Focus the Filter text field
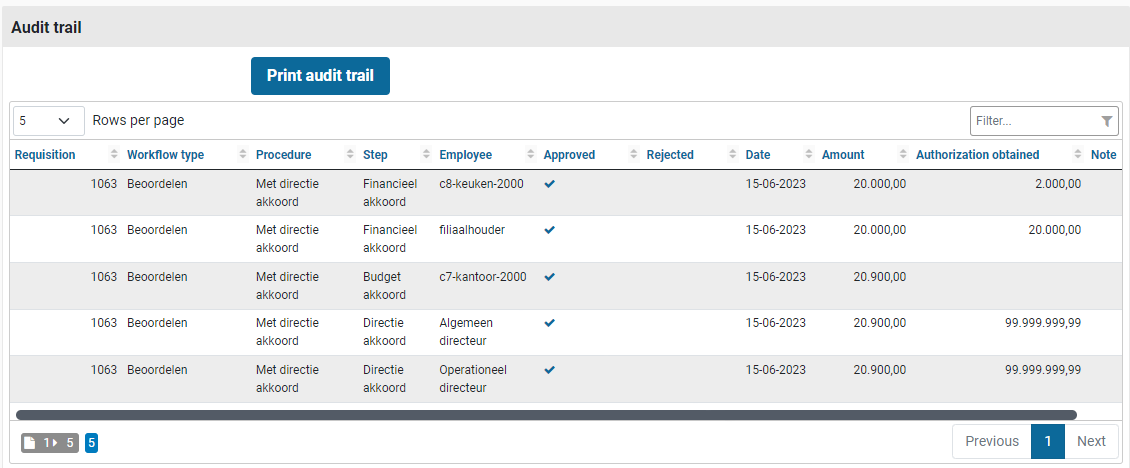1130x468 pixels. point(1033,121)
